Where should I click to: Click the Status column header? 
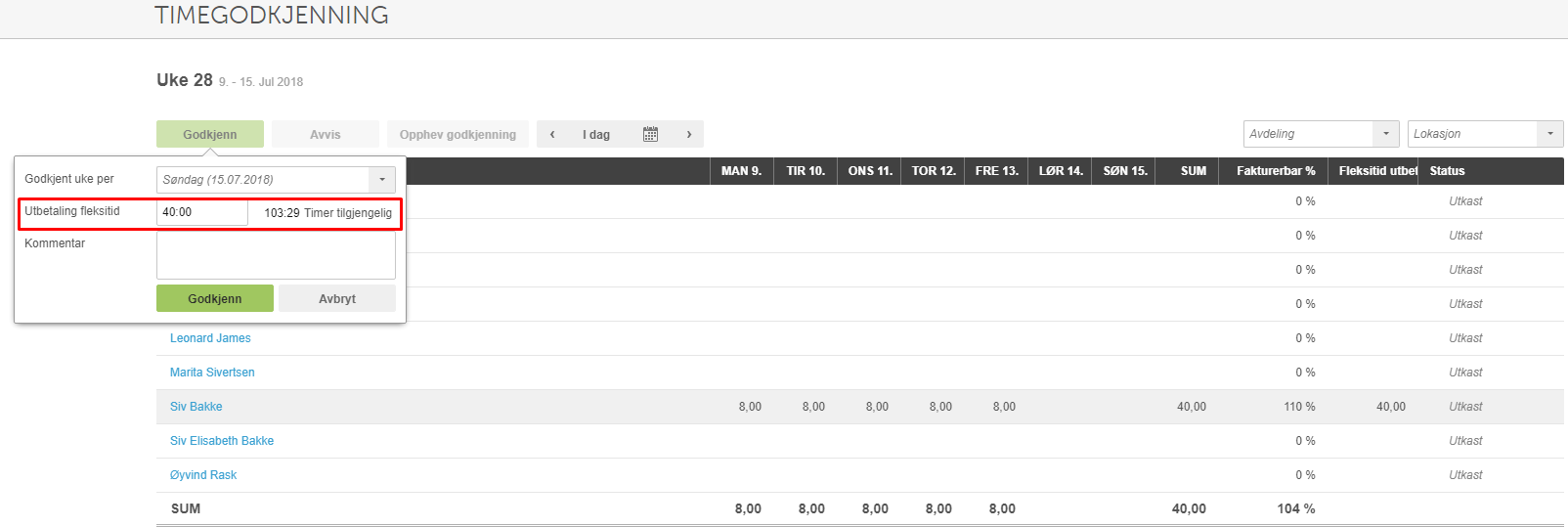(1447, 171)
